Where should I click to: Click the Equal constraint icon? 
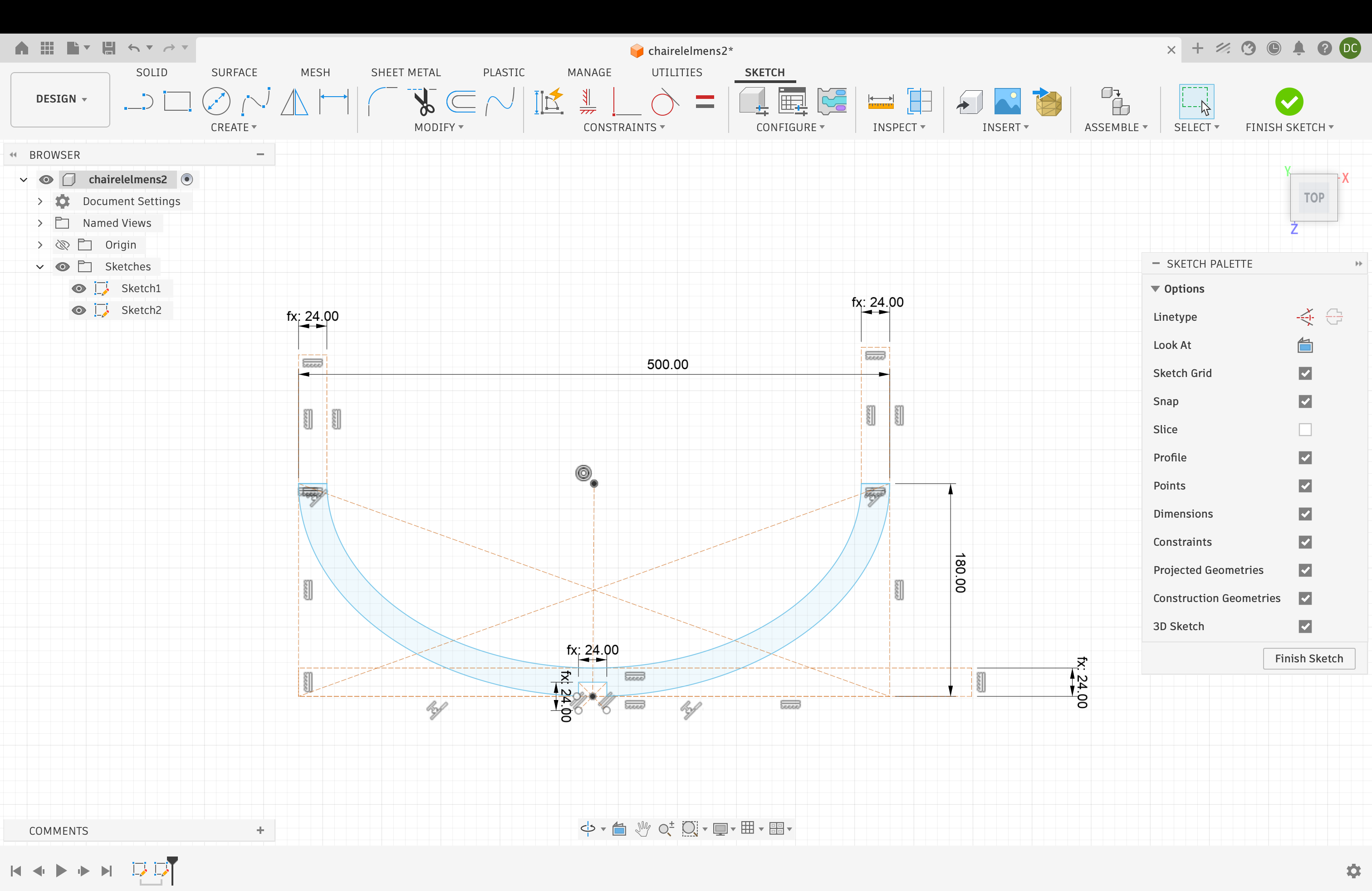705,102
